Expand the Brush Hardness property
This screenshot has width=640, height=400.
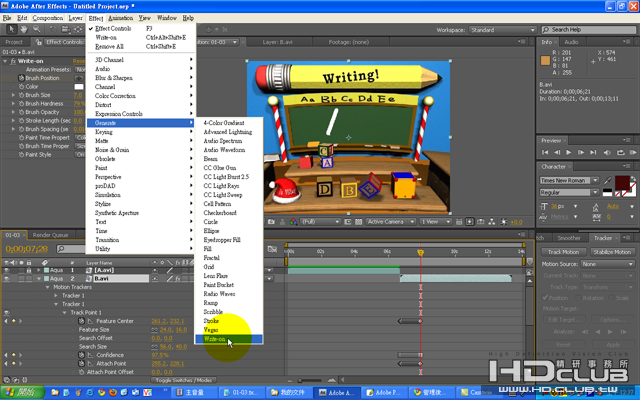pos(13,104)
